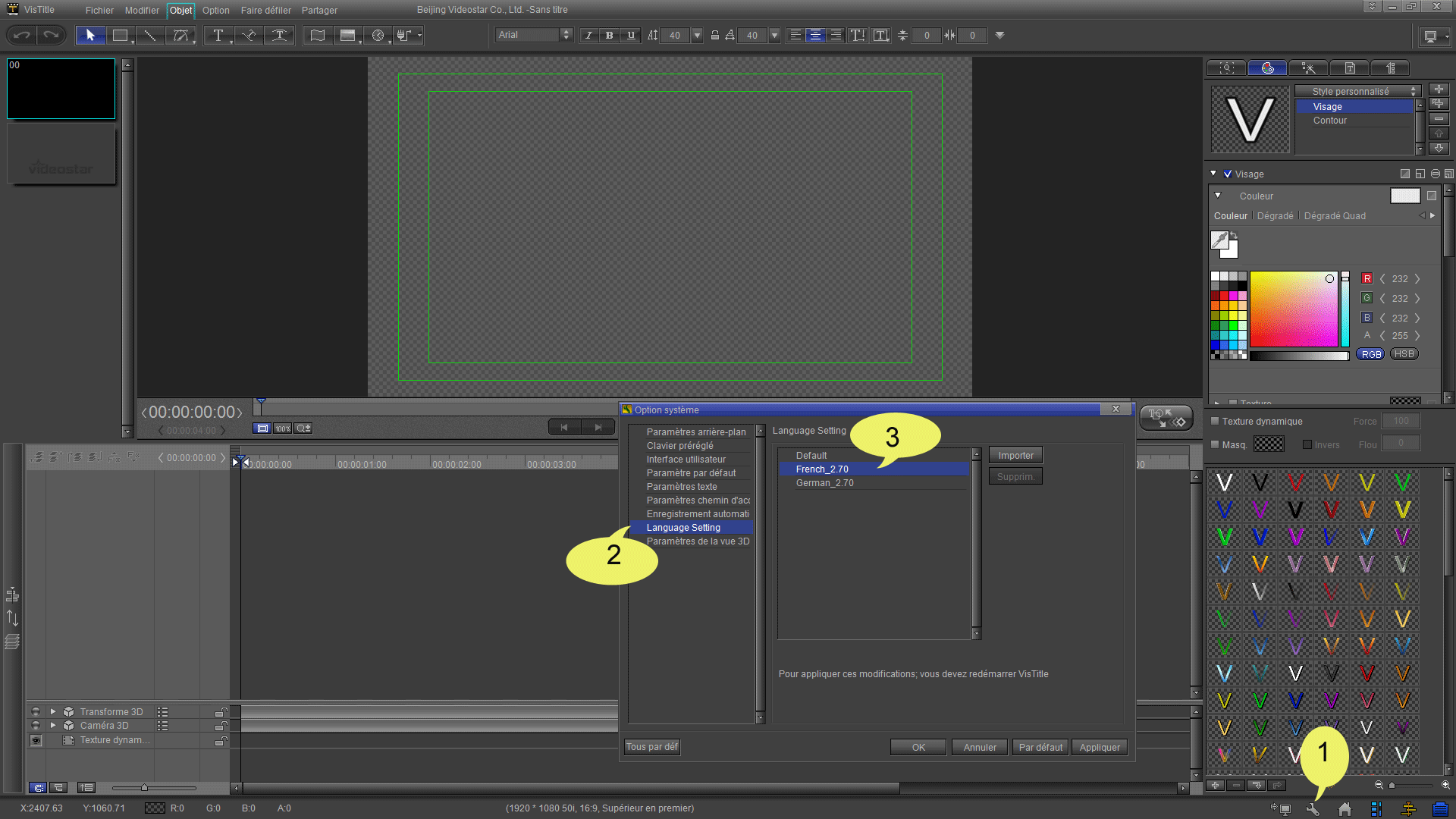Select the Text tool in toolbar
Viewport: 1456px width, 819px height.
click(x=217, y=35)
